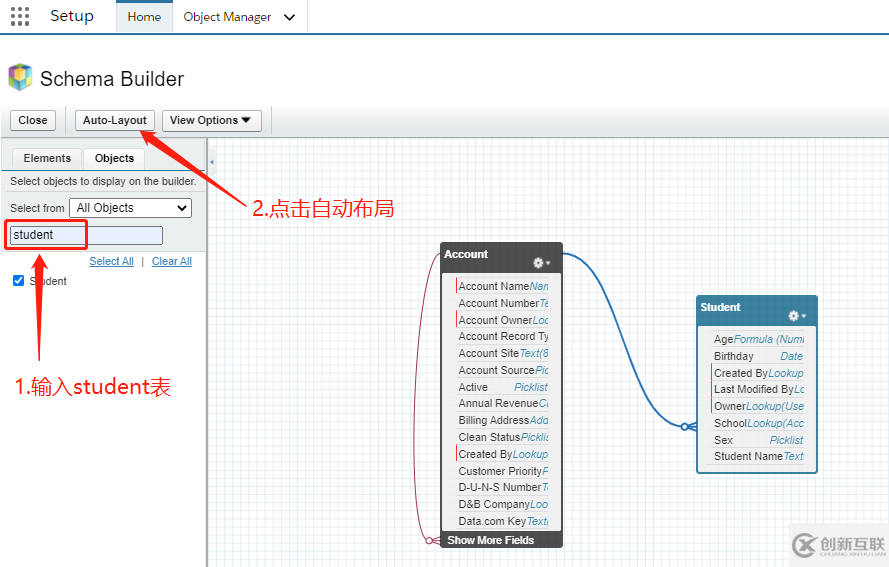The image size is (889, 567).
Task: Collapse the sidebar with the small arrow handle
Action: [211, 162]
